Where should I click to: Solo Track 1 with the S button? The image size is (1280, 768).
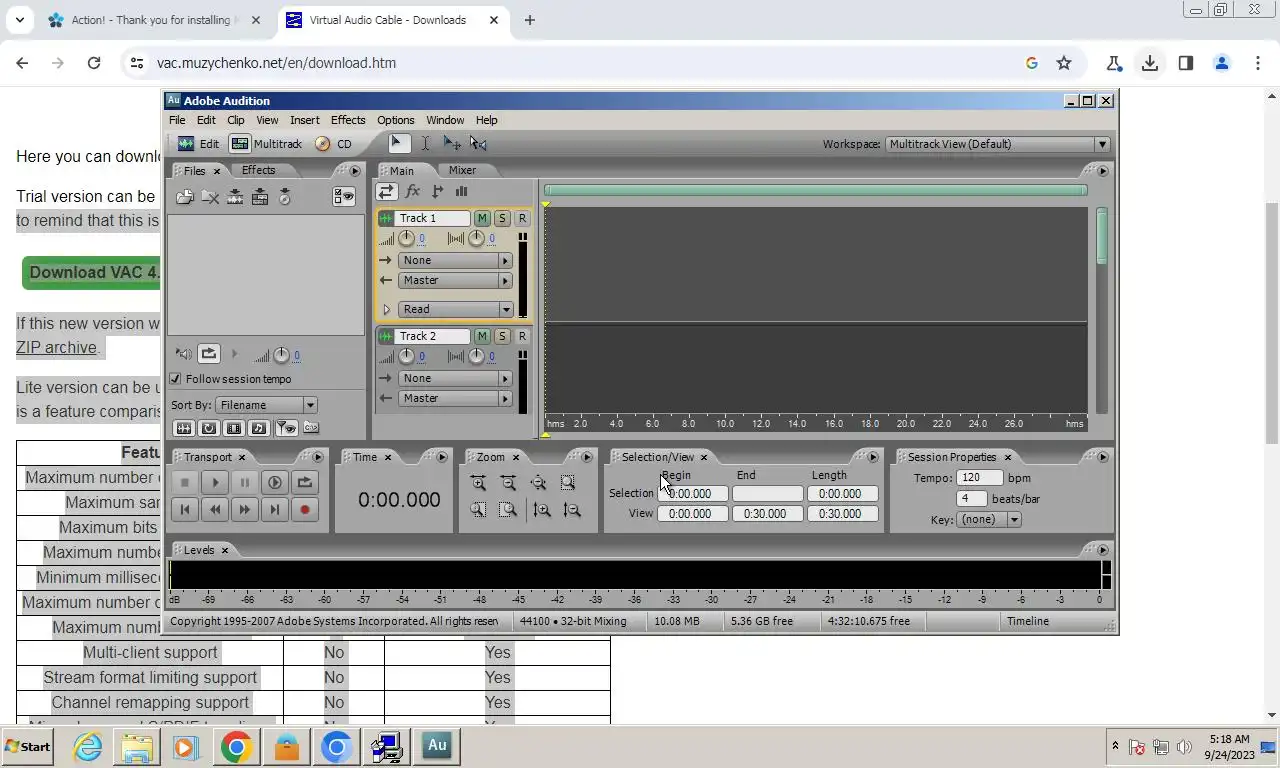pyautogui.click(x=502, y=218)
